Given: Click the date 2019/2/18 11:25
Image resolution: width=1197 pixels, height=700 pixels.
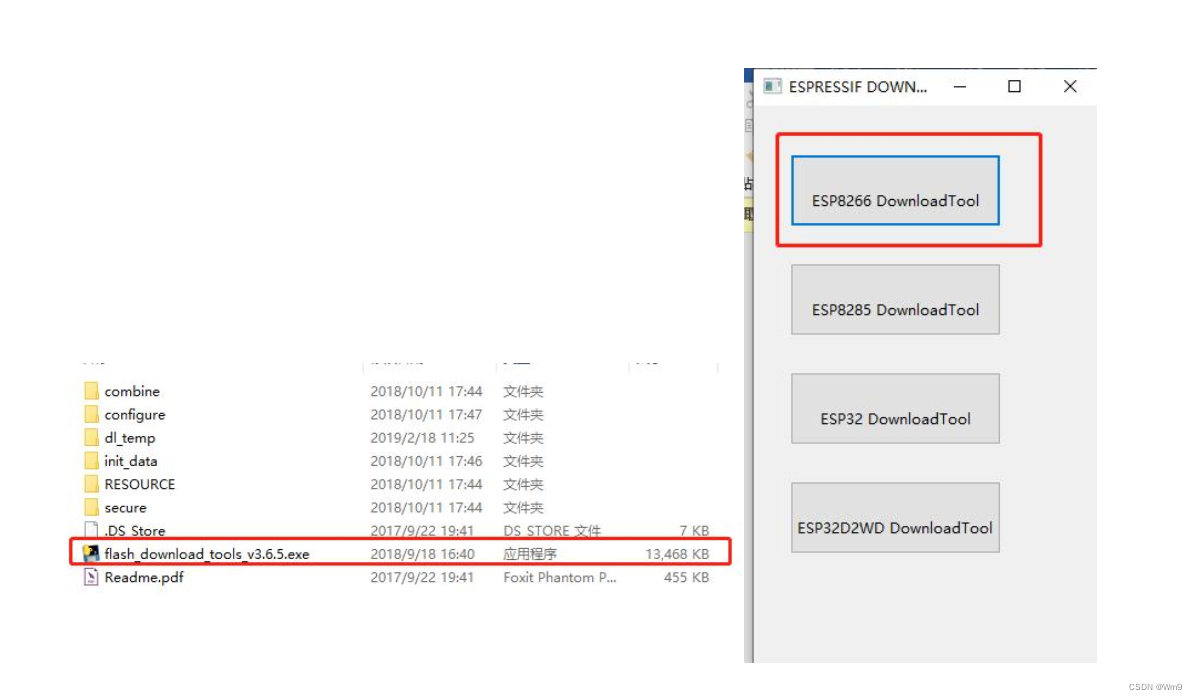Looking at the screenshot, I should coord(422,437).
